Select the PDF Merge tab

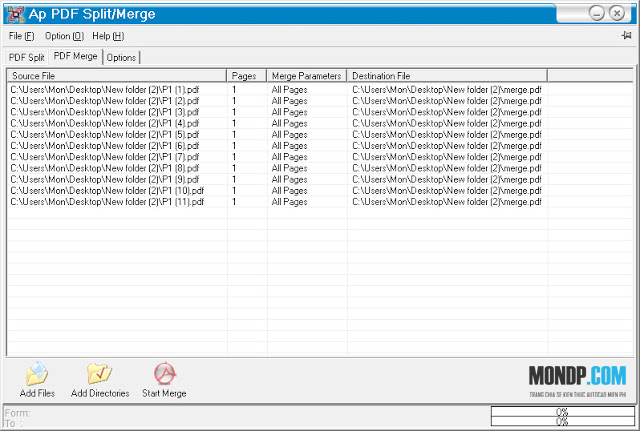coord(76,56)
